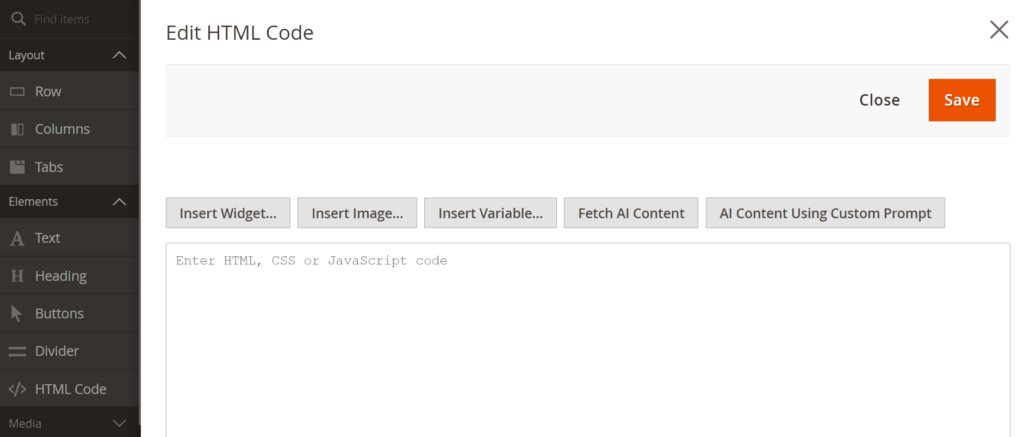Click Fetch AI Content button
Screen dimensions: 1024x437
[x=631, y=213]
